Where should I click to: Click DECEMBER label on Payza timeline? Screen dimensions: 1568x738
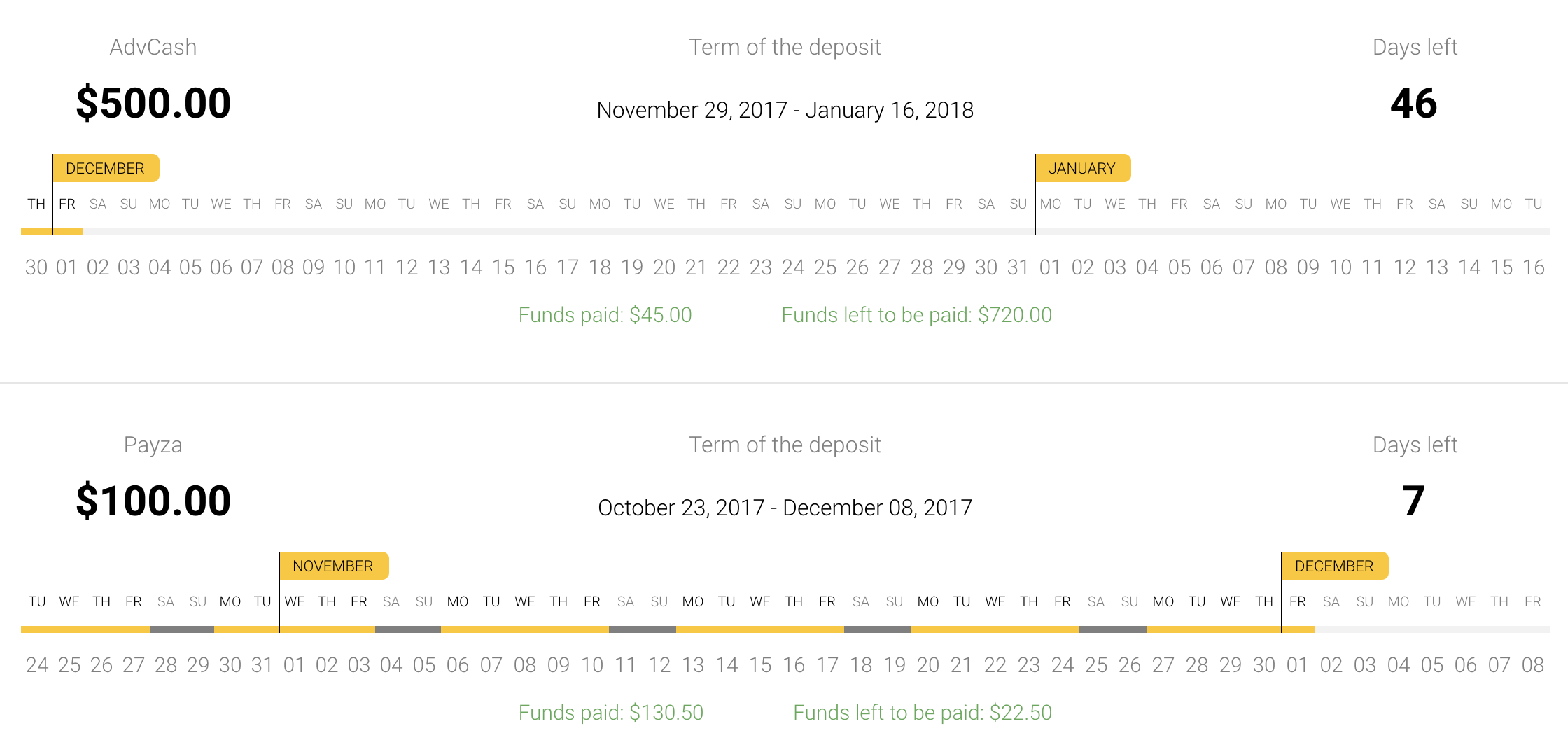click(x=1334, y=566)
